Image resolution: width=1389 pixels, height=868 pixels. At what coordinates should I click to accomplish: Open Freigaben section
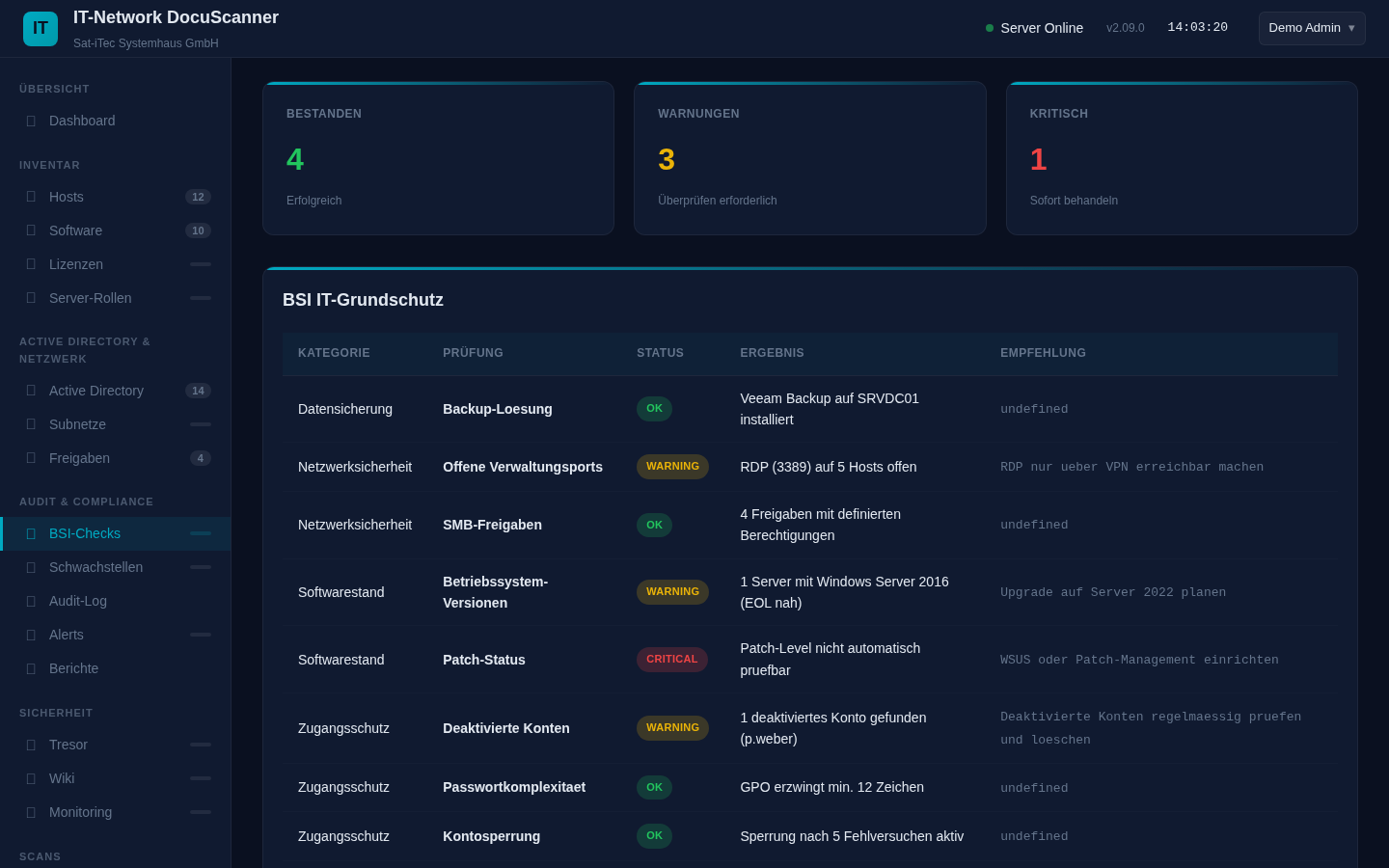pyautogui.click(x=116, y=458)
